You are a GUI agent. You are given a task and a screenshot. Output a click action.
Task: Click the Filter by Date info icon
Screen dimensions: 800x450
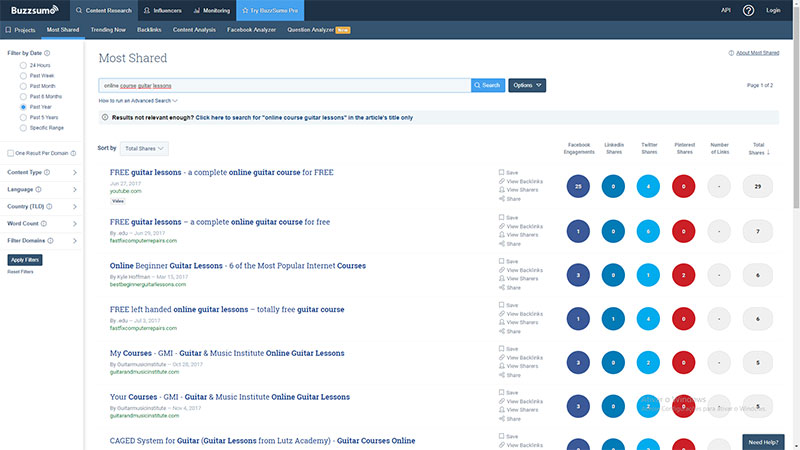47,53
